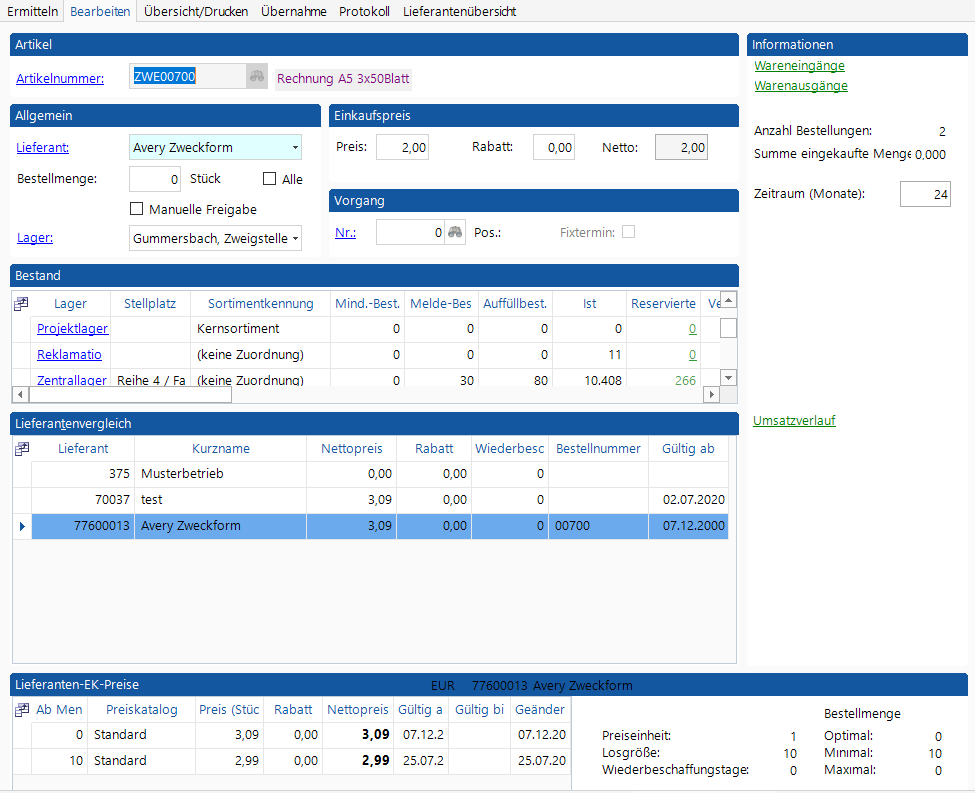Image resolution: width=975 pixels, height=793 pixels.
Task: Open column chooser icon in Lieferanten-EK-Preise grid
Action: pos(21,709)
